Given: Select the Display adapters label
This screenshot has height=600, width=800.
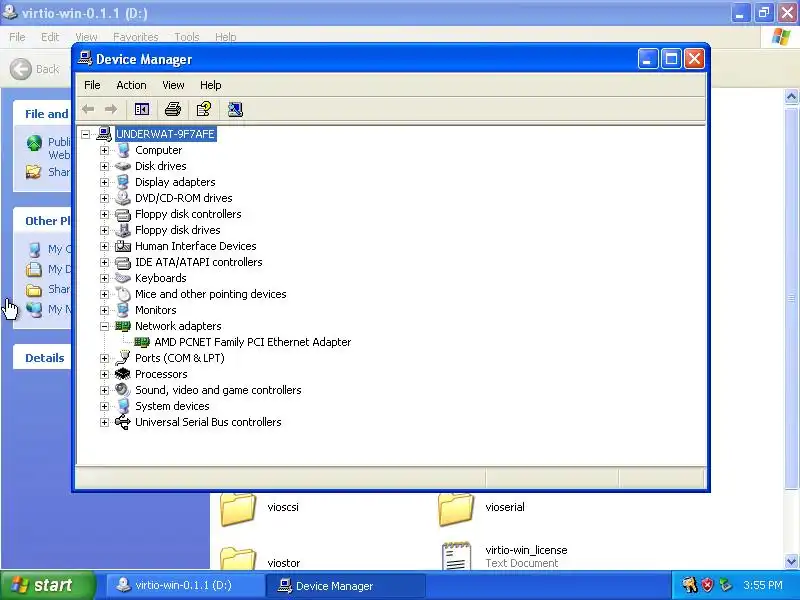Looking at the screenshot, I should pos(175,182).
